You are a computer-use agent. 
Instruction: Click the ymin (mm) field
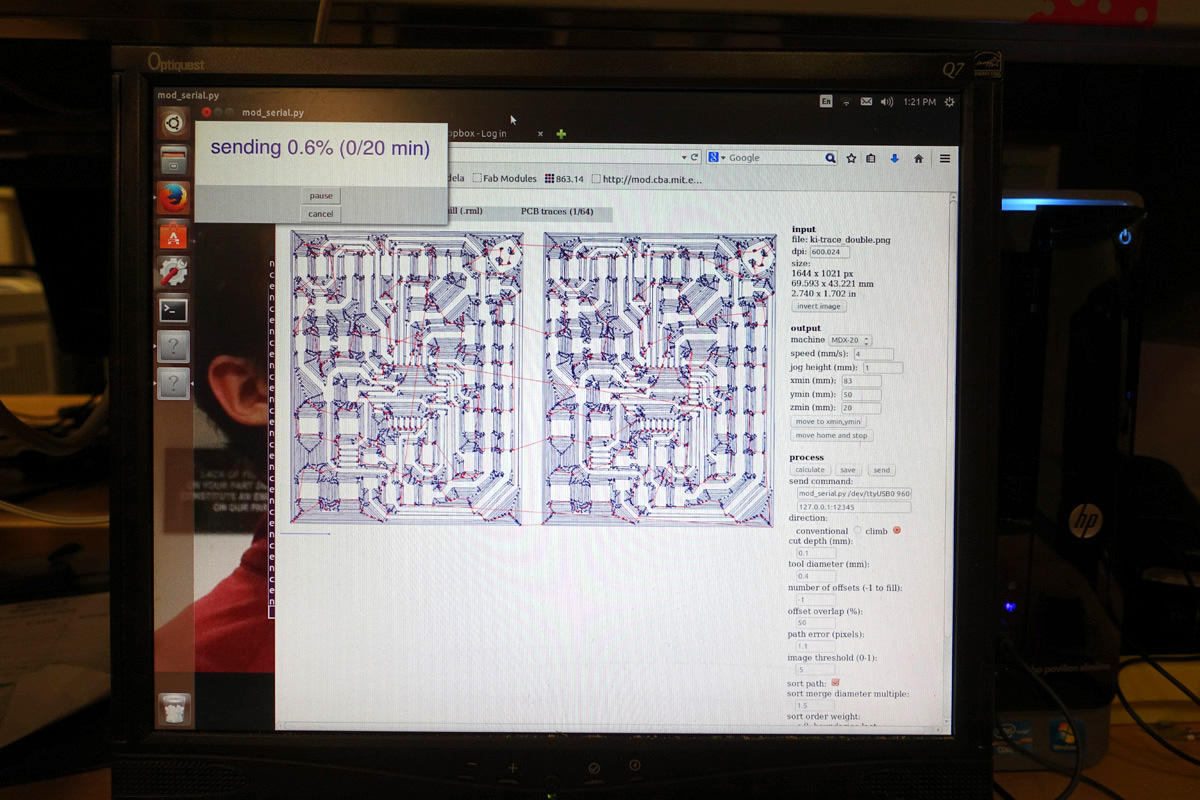861,395
